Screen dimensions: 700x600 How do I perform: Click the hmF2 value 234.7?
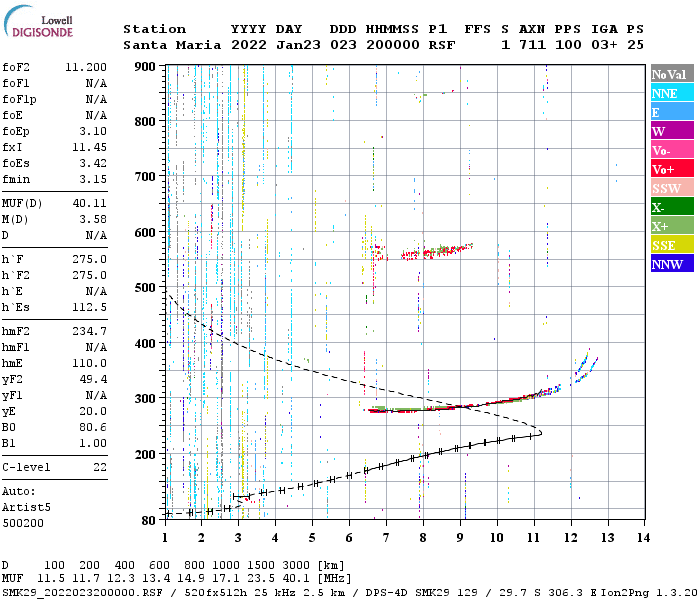click(89, 332)
